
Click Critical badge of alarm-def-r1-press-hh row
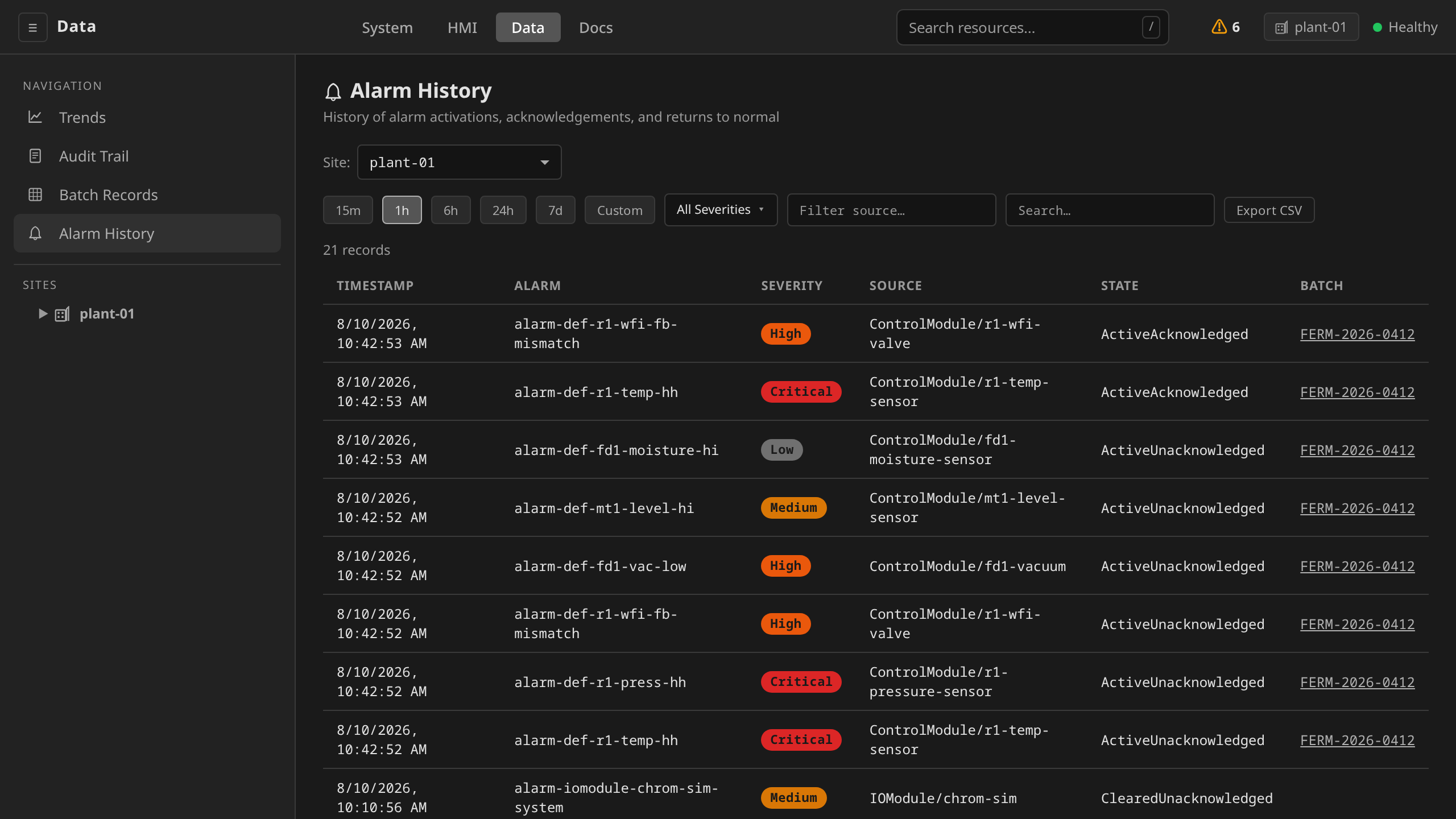(x=801, y=682)
